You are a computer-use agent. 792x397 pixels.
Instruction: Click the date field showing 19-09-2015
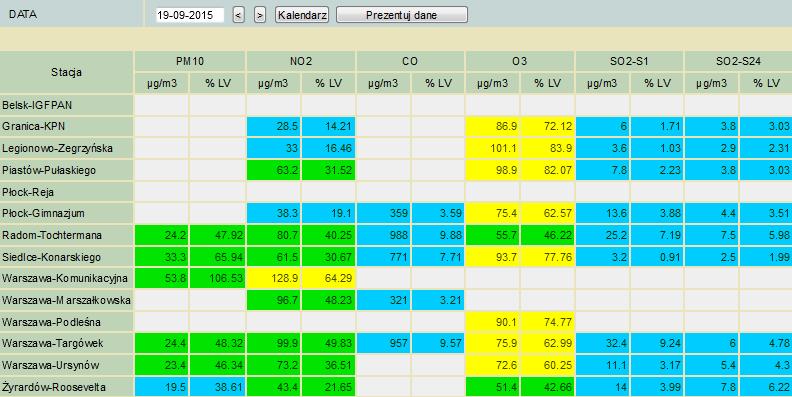(189, 15)
